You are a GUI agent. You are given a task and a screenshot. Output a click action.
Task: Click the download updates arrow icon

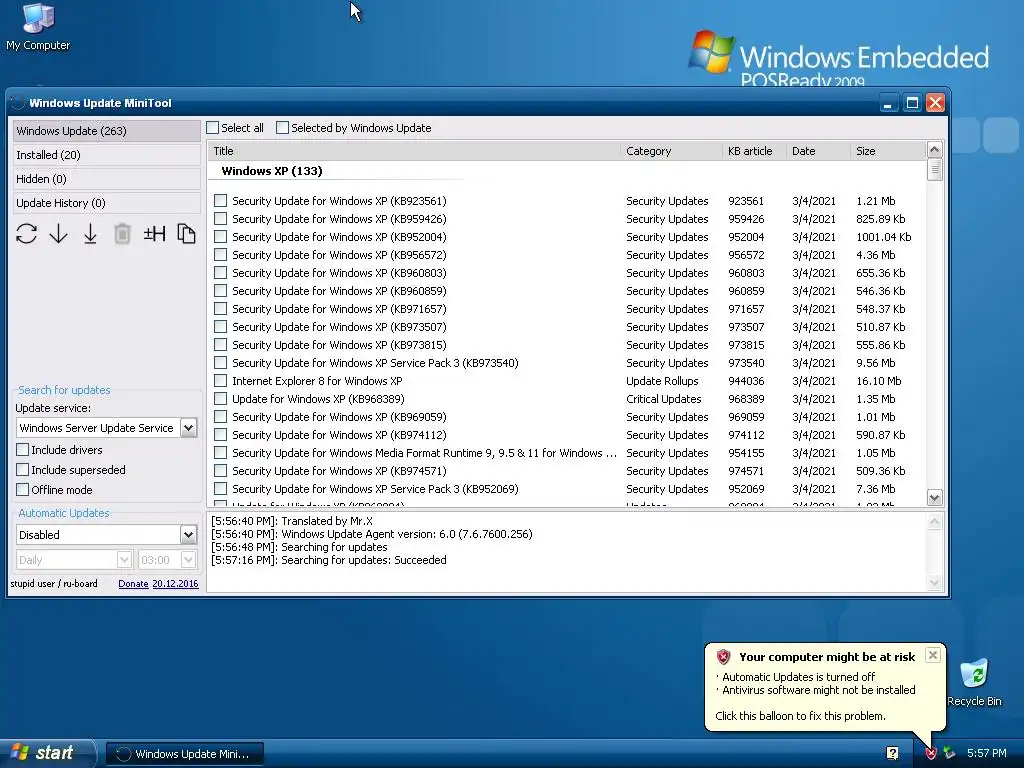coord(59,234)
